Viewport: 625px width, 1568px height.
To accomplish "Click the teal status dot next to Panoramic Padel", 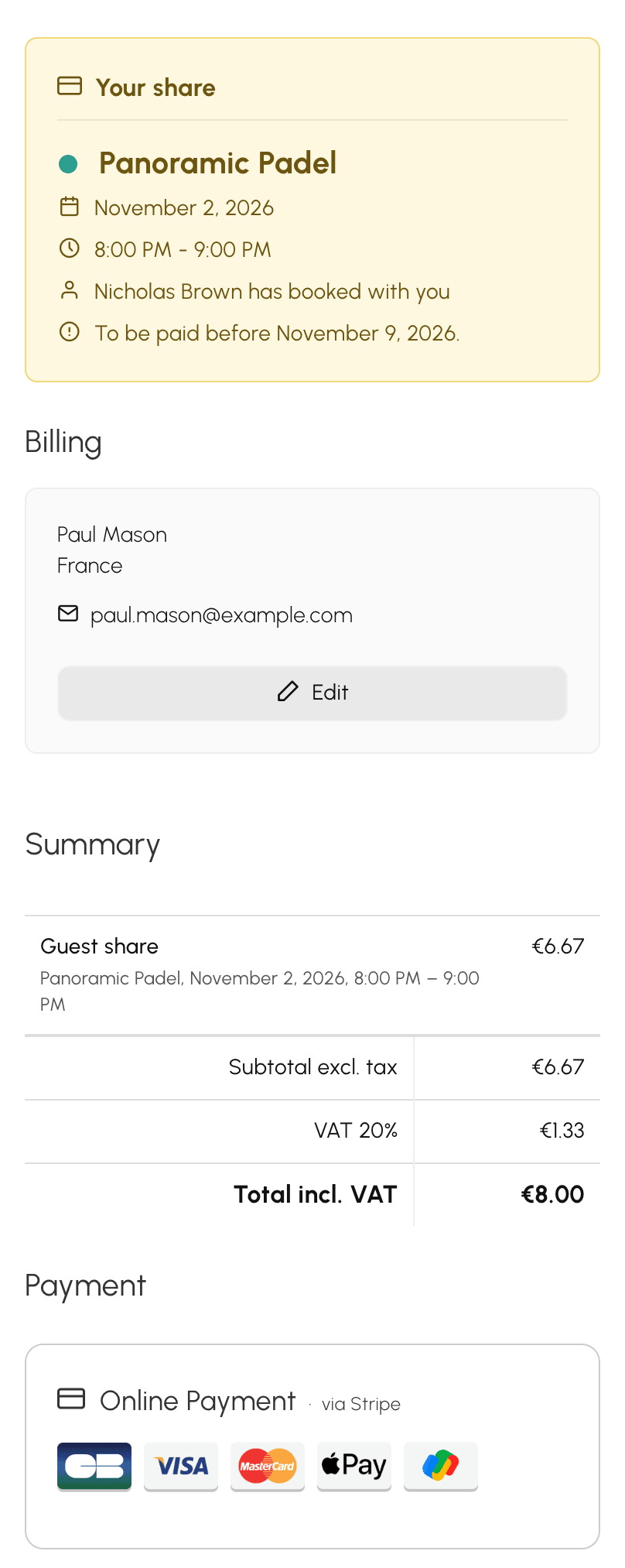I will click(x=68, y=163).
